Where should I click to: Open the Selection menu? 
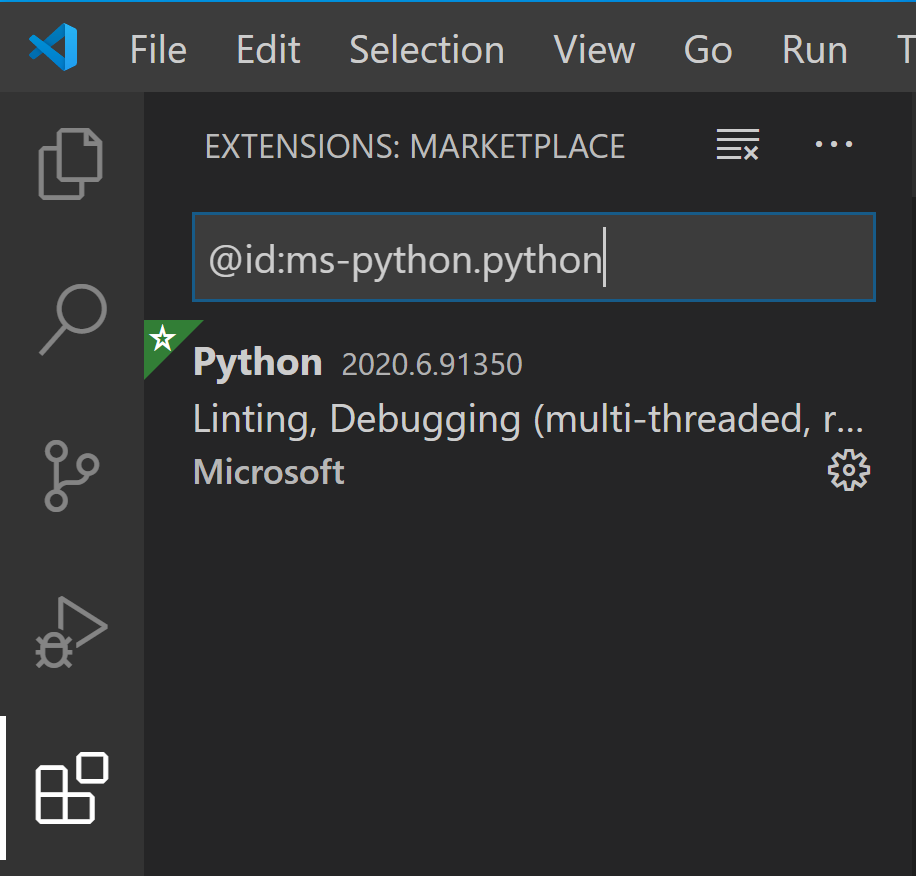click(x=426, y=50)
